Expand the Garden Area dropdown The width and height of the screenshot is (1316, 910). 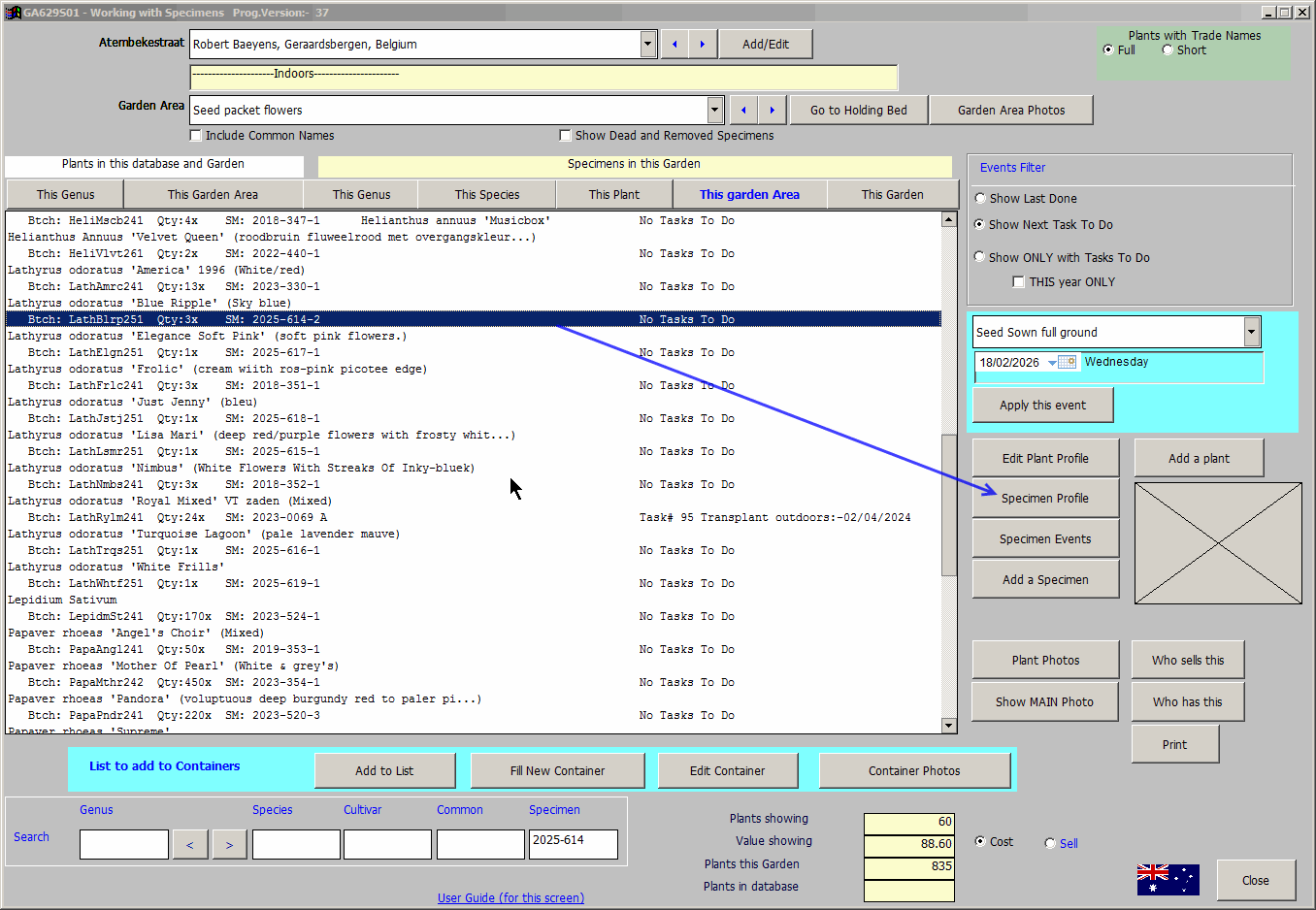715,111
